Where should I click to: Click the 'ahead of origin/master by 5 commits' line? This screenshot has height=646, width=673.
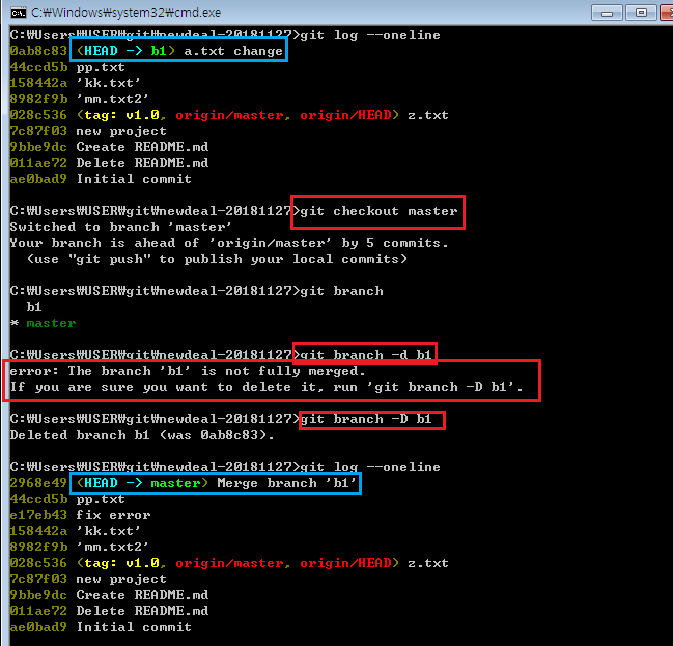pos(229,243)
